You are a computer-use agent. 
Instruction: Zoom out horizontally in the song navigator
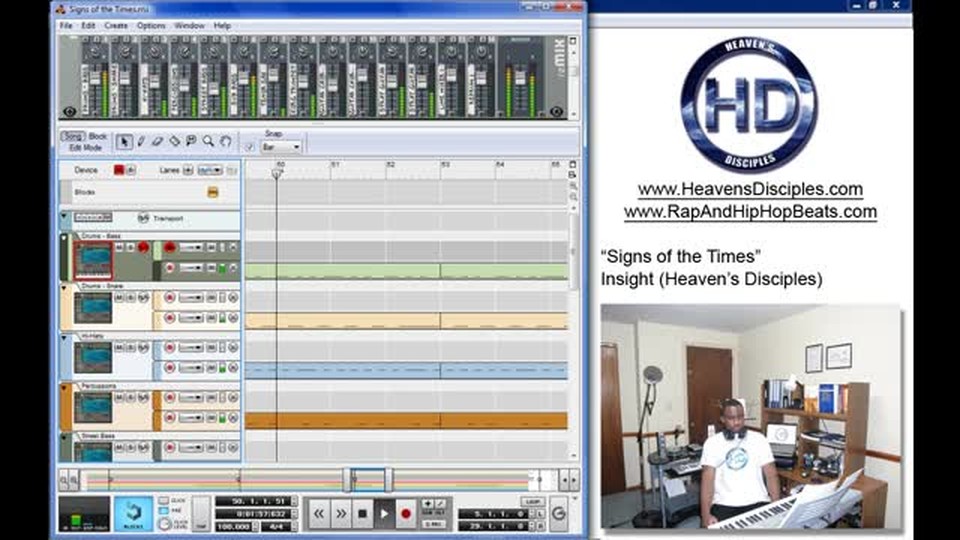coord(64,481)
